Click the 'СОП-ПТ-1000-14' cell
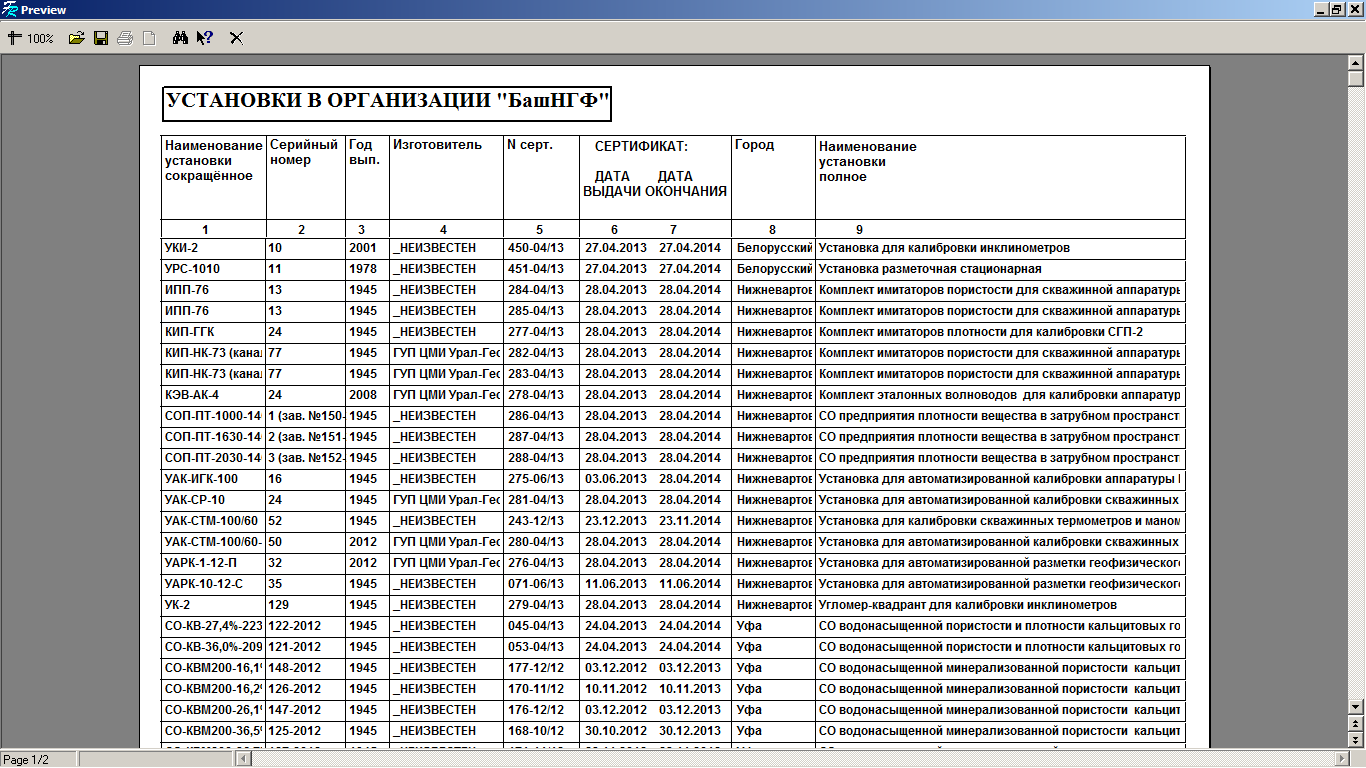The width and height of the screenshot is (1366, 768). [213, 416]
